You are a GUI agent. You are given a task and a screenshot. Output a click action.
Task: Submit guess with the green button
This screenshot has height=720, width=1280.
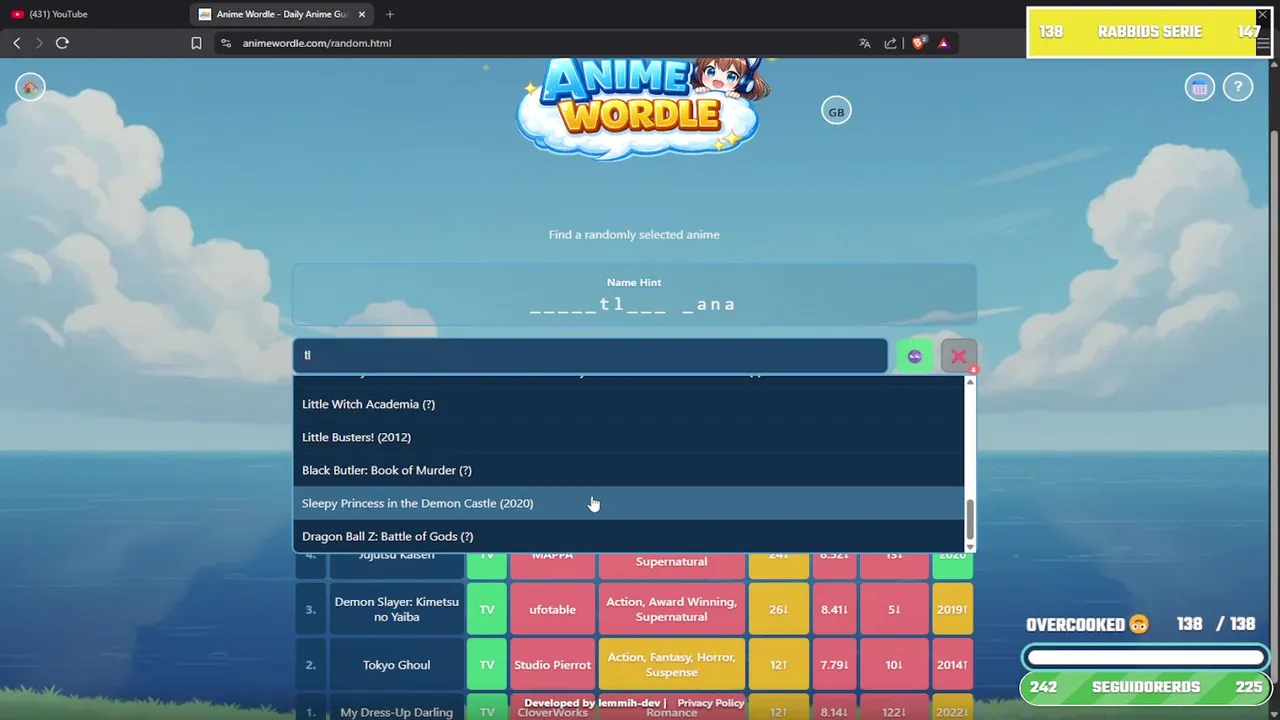914,356
